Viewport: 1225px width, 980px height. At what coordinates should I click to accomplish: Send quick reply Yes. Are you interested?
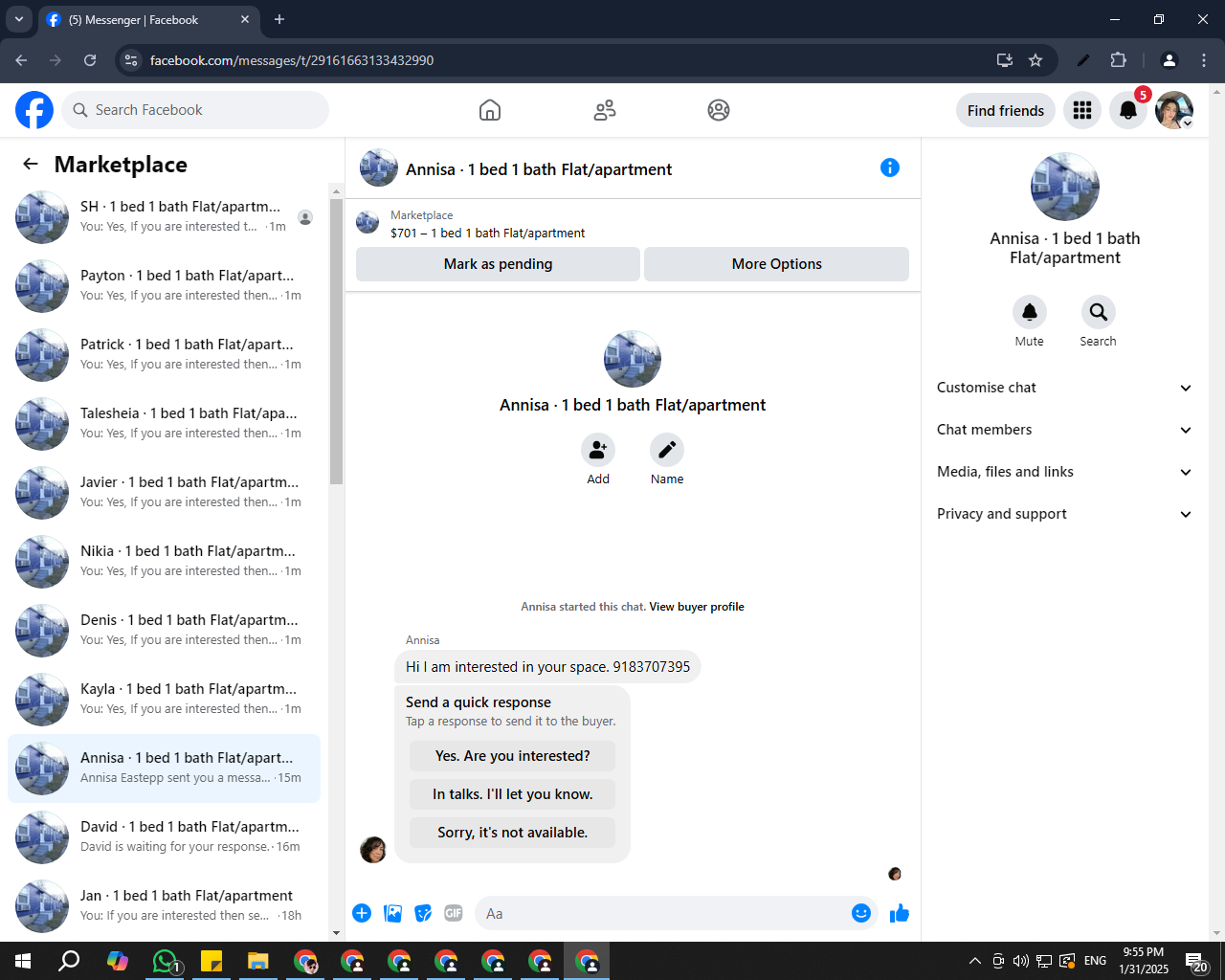tap(512, 756)
